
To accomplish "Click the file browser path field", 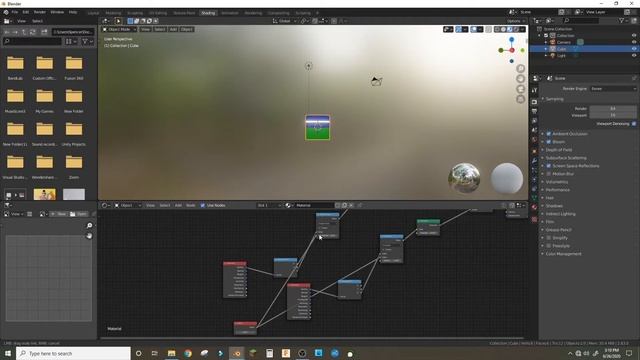I will coord(73,32).
